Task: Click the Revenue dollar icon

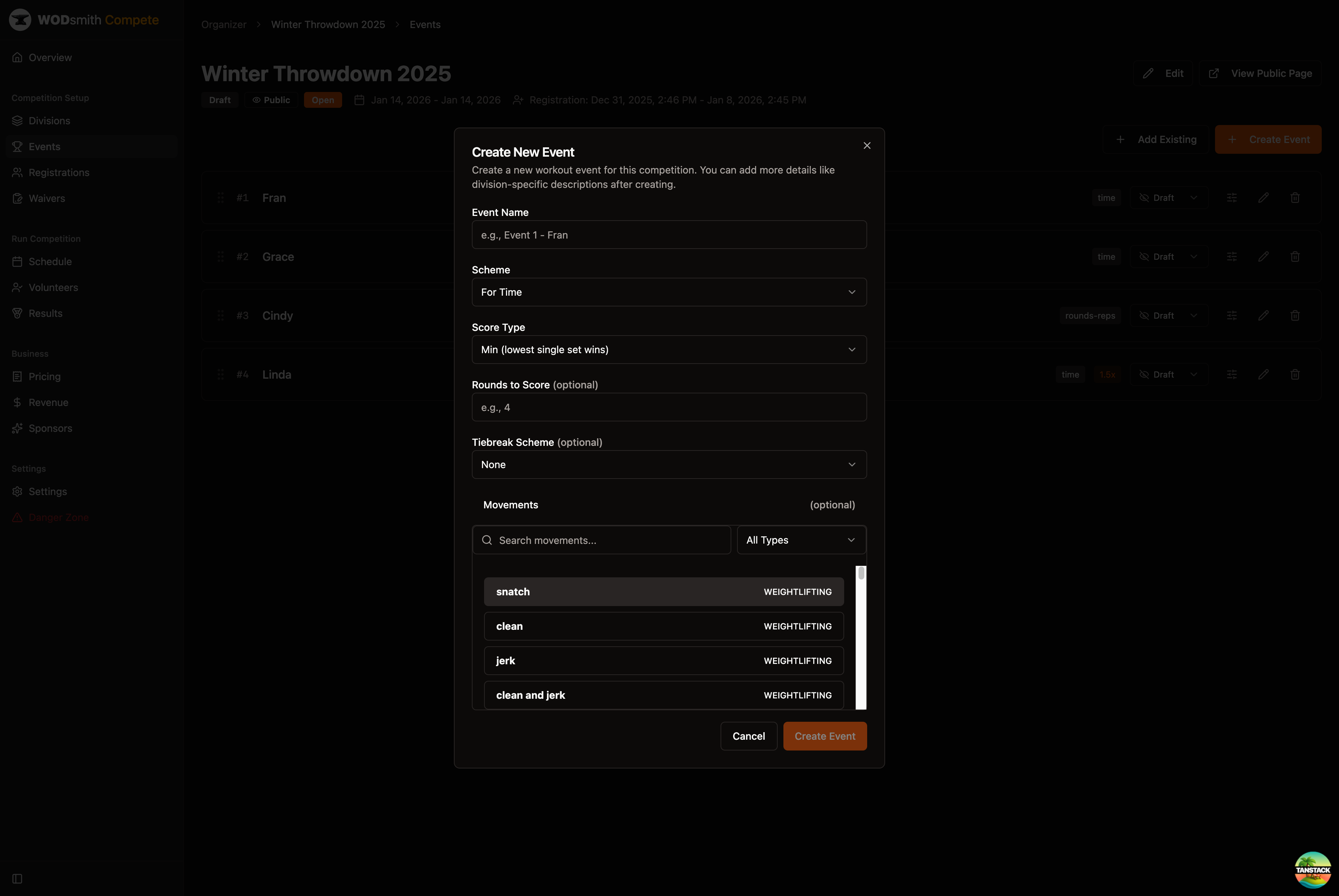Action: click(17, 402)
